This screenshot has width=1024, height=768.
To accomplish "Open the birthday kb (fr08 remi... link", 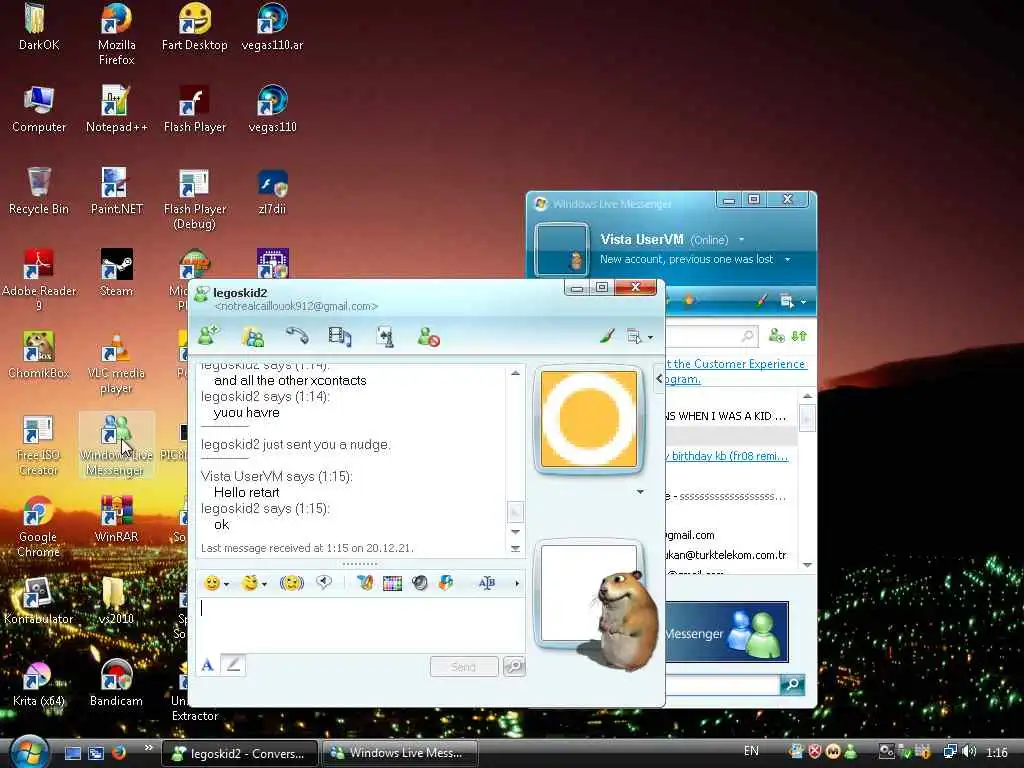I will [x=729, y=456].
